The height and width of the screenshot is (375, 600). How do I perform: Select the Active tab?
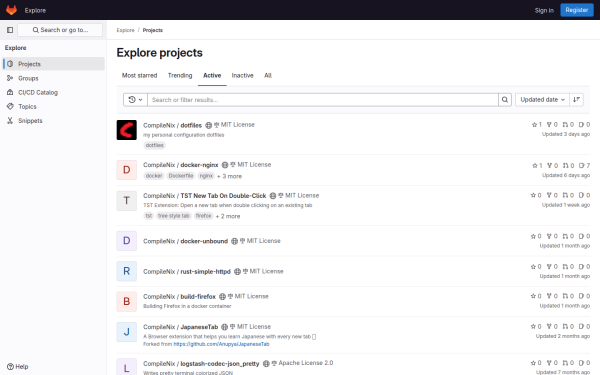[x=212, y=75]
